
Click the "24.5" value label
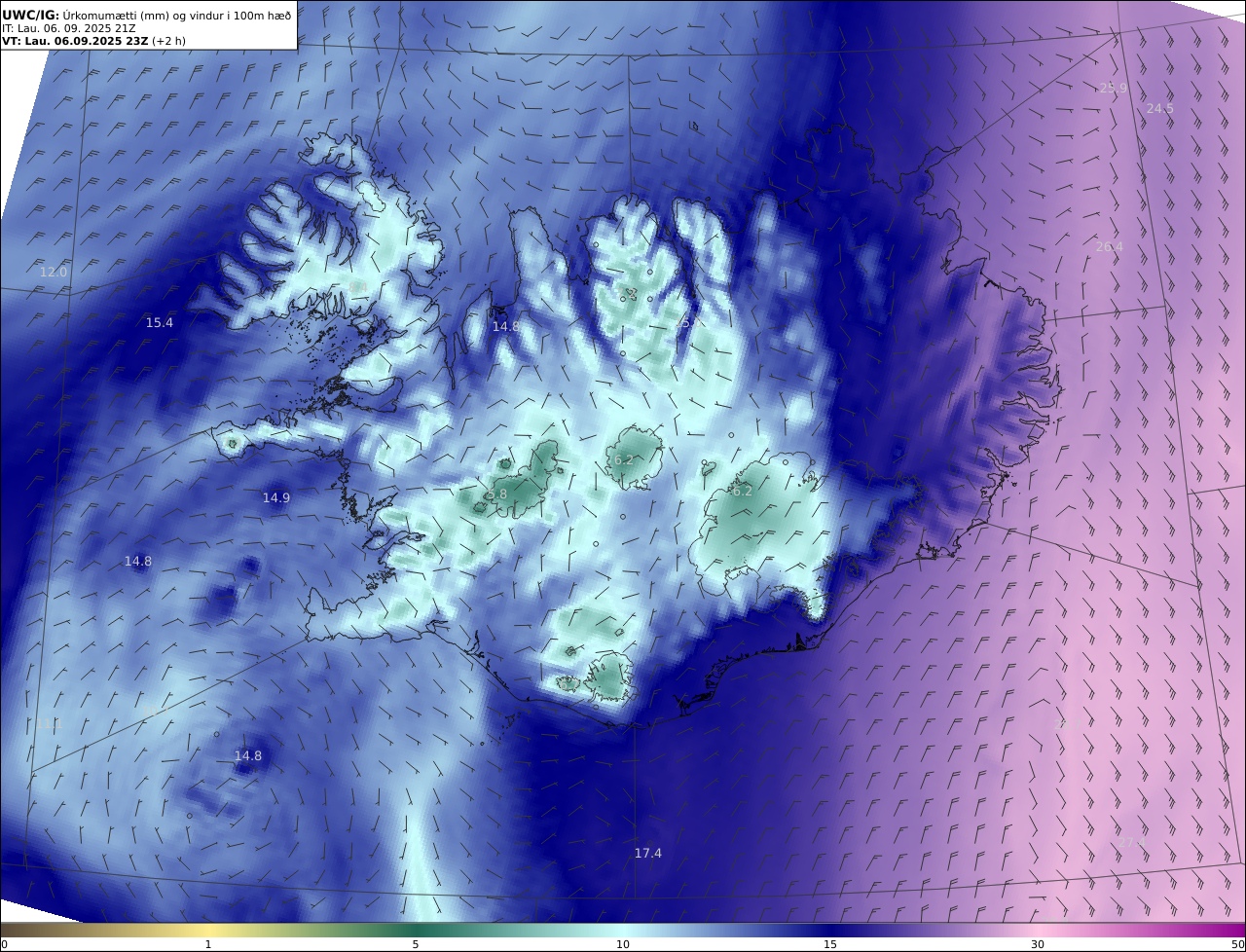tap(1160, 109)
